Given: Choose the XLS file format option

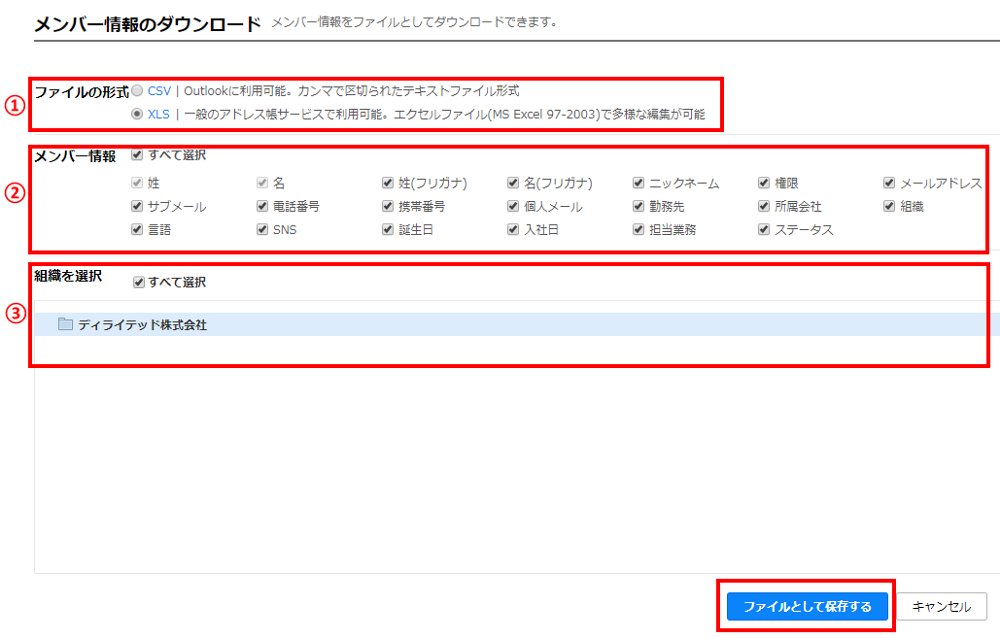Looking at the screenshot, I should pyautogui.click(x=137, y=115).
